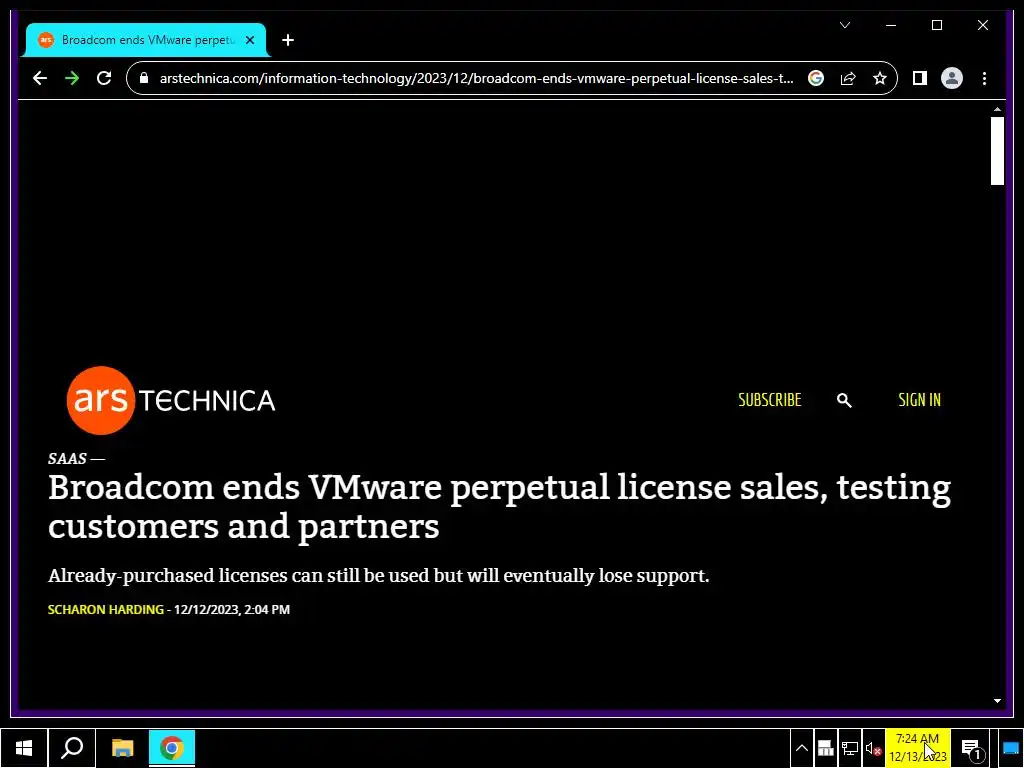Focus the arstechnica.com address bar
This screenshot has width=1024, height=768.
477,78
